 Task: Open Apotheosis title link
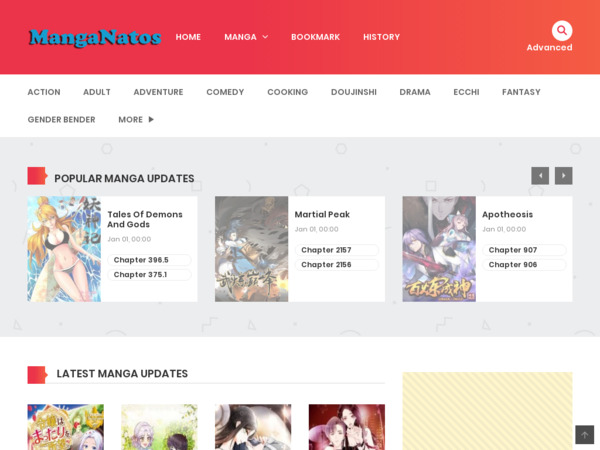[x=507, y=214]
